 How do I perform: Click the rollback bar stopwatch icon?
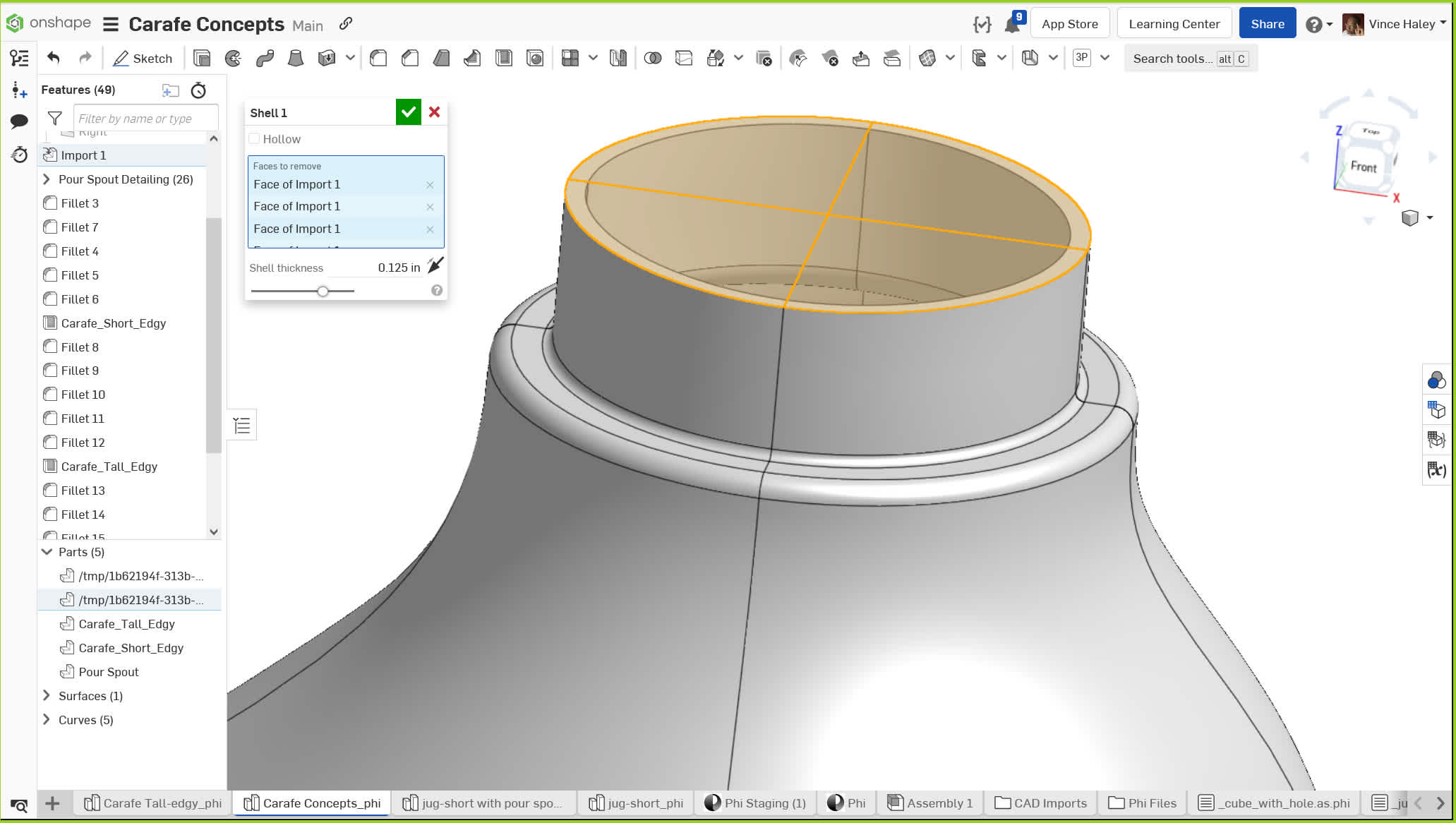point(198,90)
